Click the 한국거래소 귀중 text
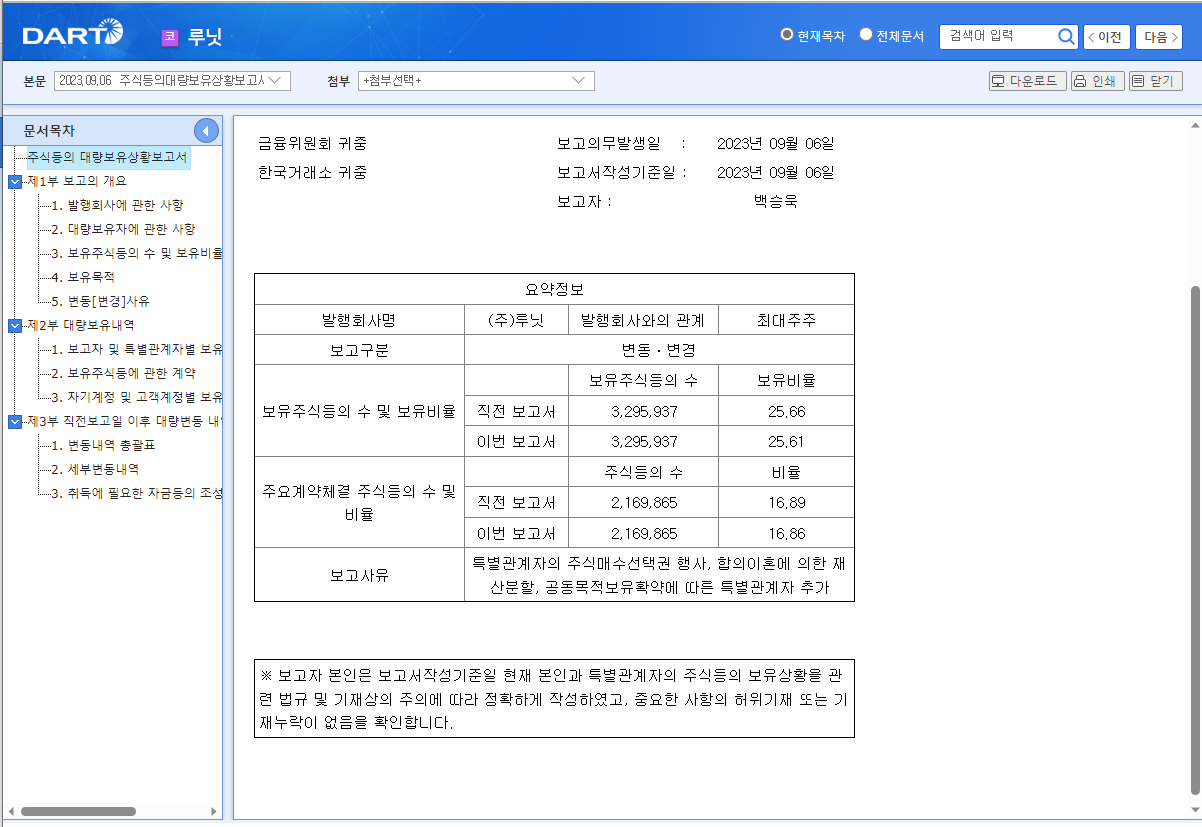The height and width of the screenshot is (827, 1202). [x=312, y=172]
